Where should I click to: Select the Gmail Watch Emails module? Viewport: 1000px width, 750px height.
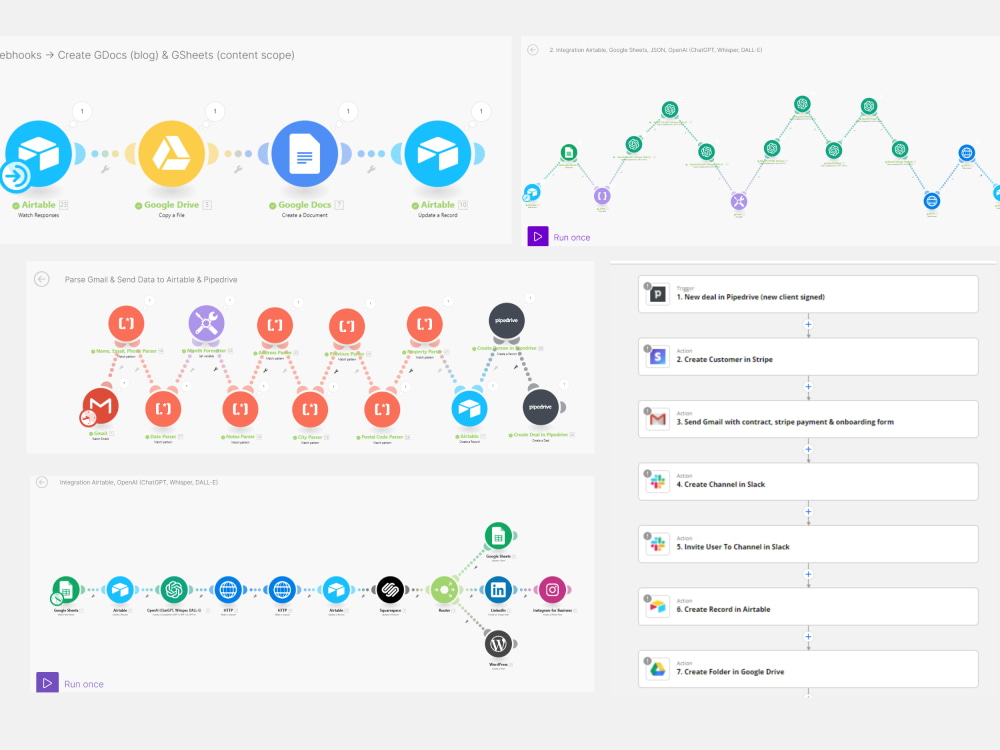coord(101,406)
